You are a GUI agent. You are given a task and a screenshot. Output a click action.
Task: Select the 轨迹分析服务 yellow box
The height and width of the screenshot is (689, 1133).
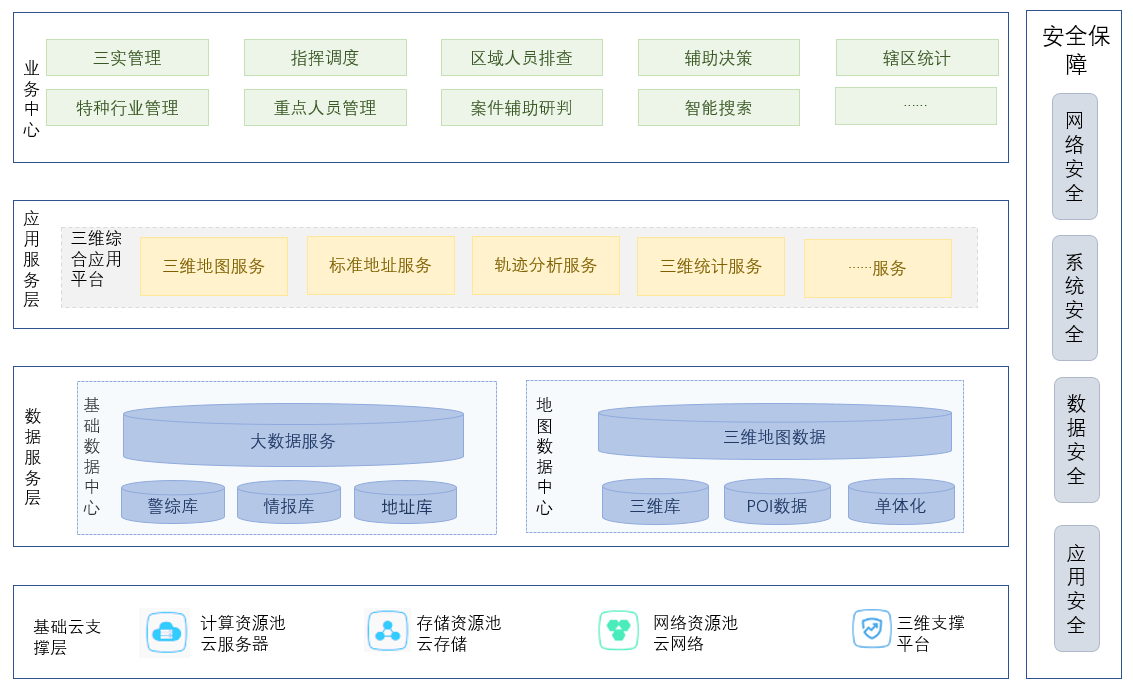pos(545,265)
